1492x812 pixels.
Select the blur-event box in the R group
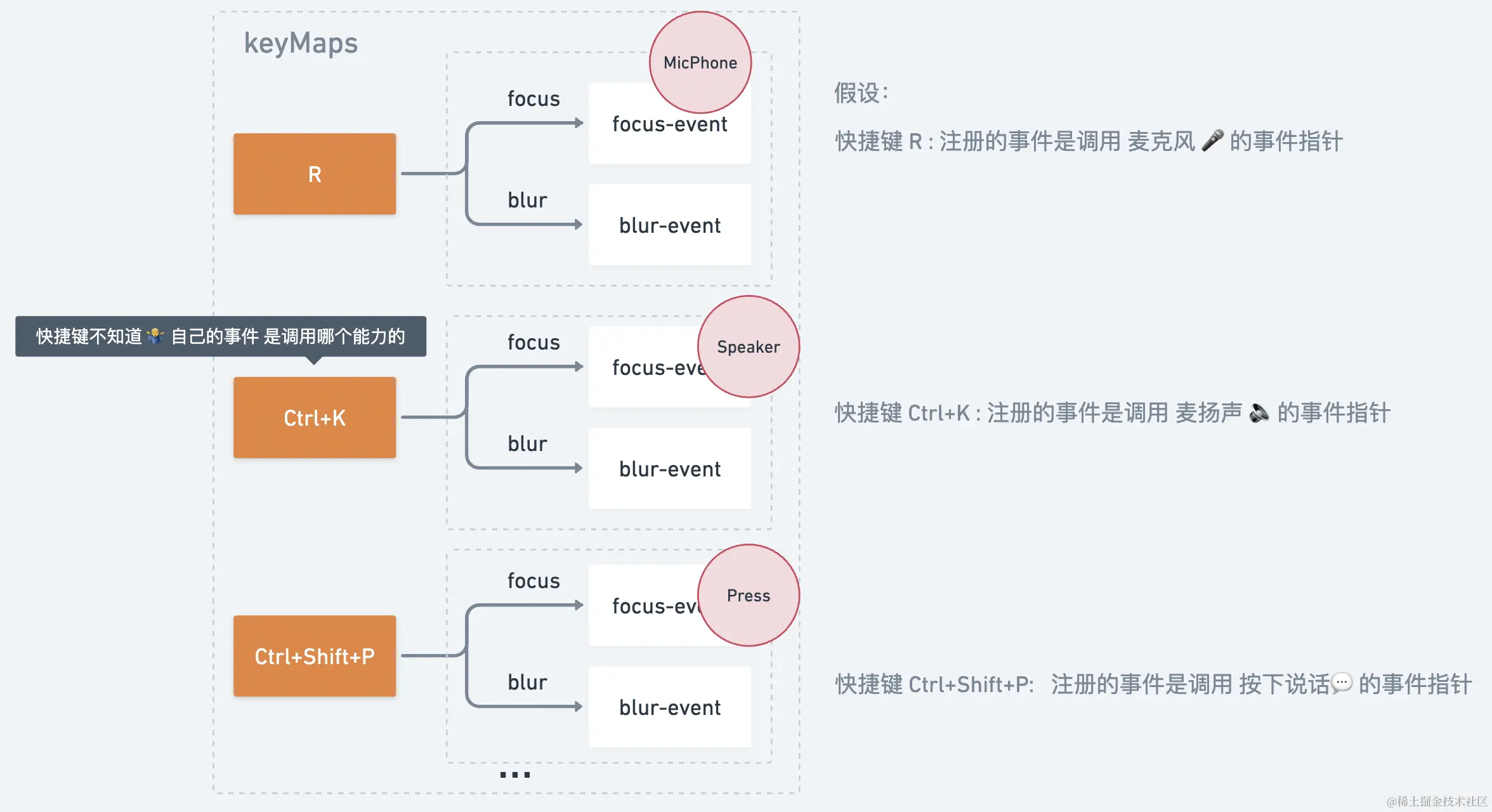(x=670, y=225)
